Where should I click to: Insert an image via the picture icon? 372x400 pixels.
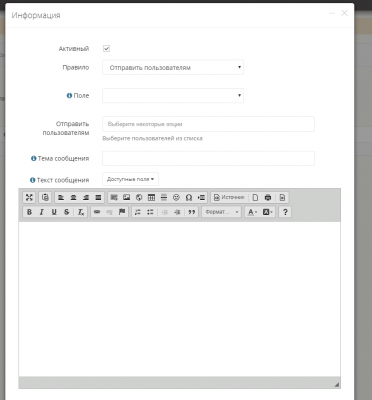point(126,197)
